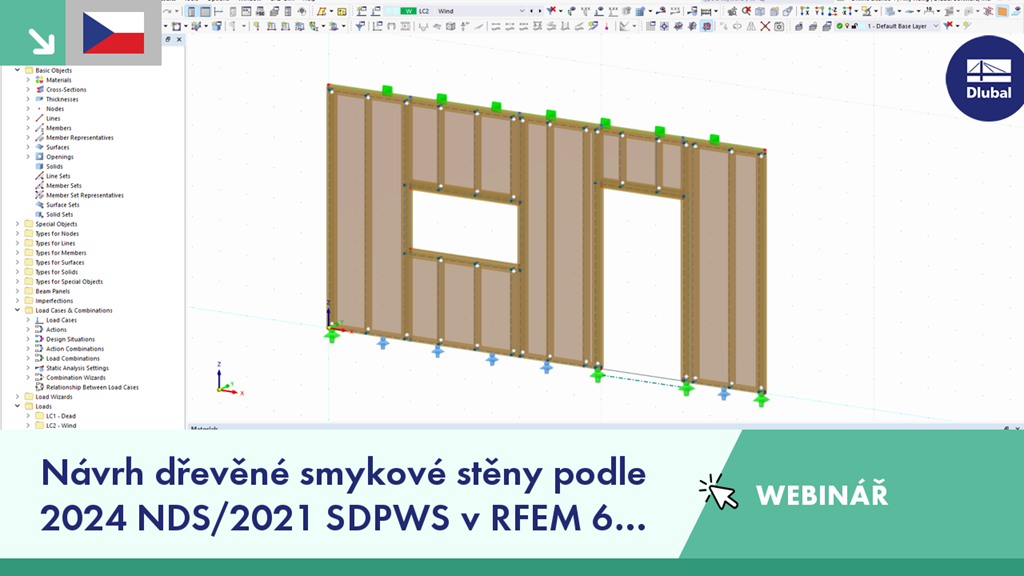Click the pink thermometer-like load icon

point(607,27)
